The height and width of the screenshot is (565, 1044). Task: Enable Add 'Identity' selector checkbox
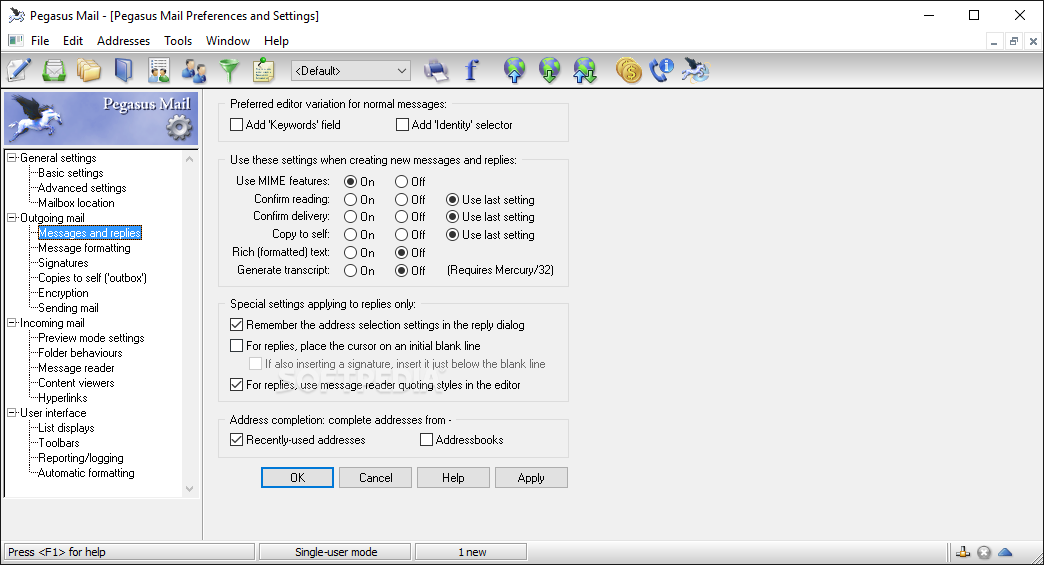pos(402,124)
